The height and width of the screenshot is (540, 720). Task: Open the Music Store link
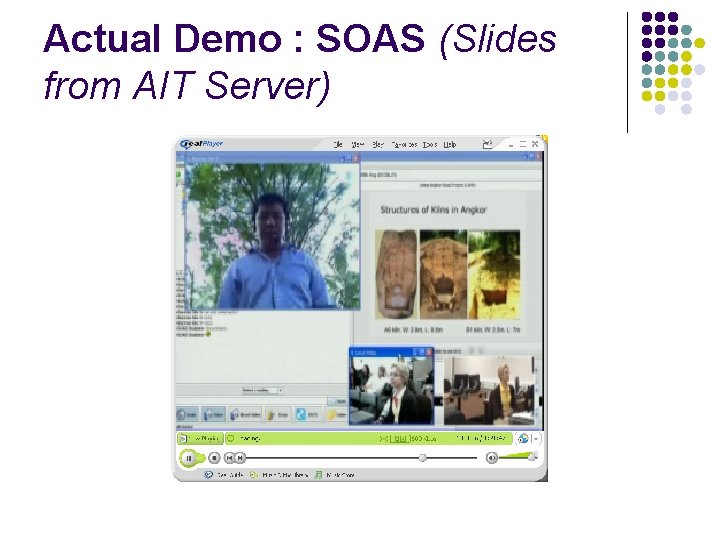pos(335,475)
